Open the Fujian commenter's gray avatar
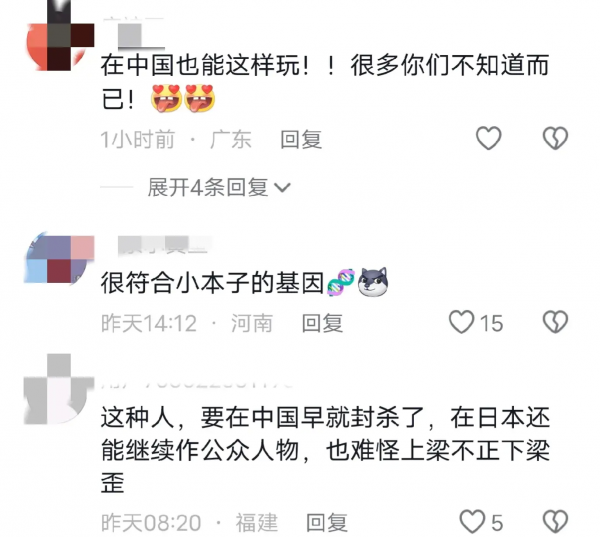The width and height of the screenshot is (600, 537). (59, 389)
